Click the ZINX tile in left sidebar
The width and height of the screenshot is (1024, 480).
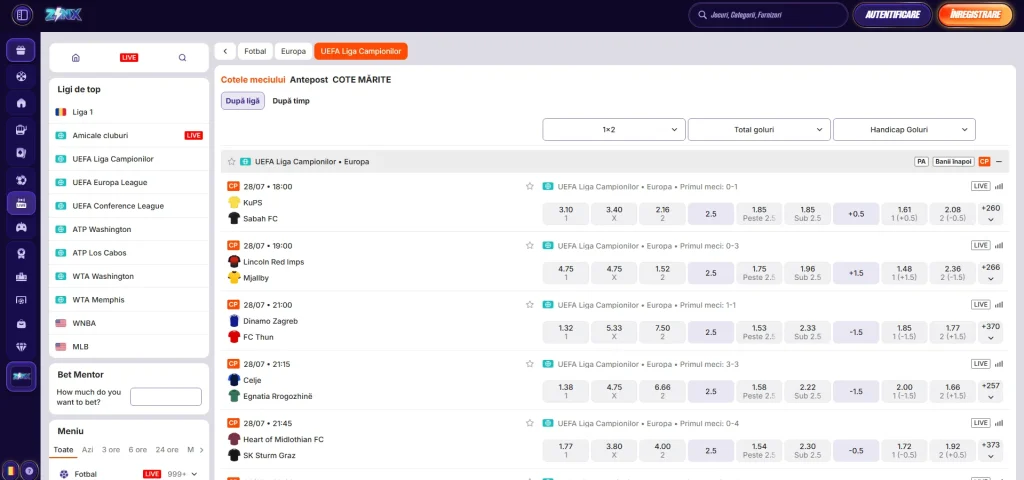click(21, 377)
